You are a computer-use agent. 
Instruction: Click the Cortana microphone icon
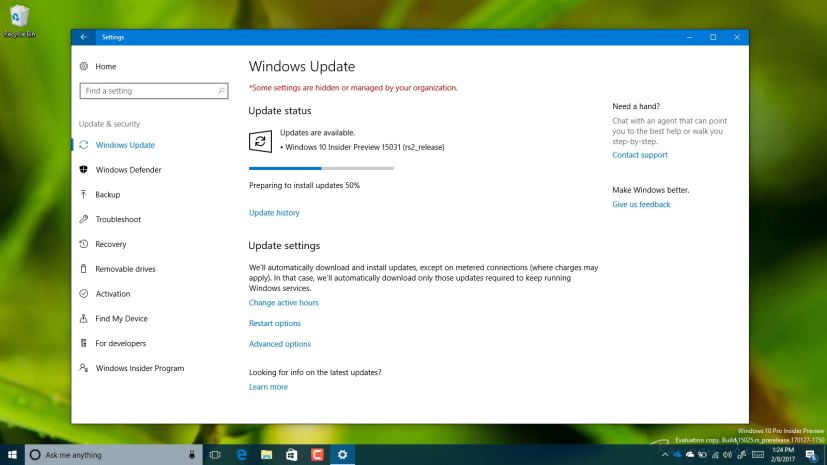[192, 454]
